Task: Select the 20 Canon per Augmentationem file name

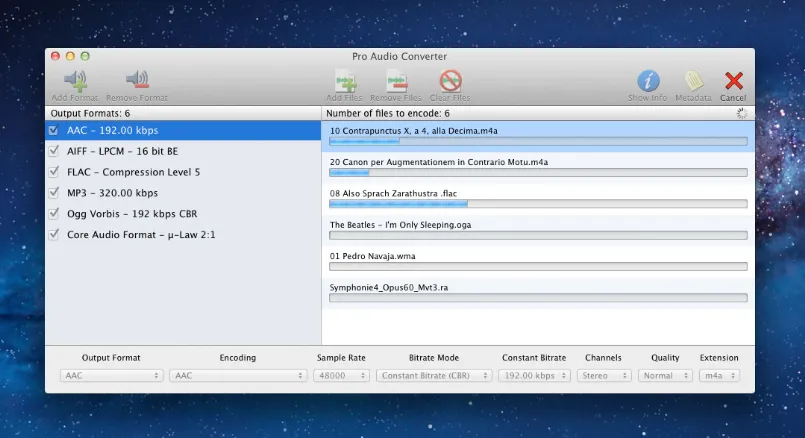Action: [x=439, y=162]
